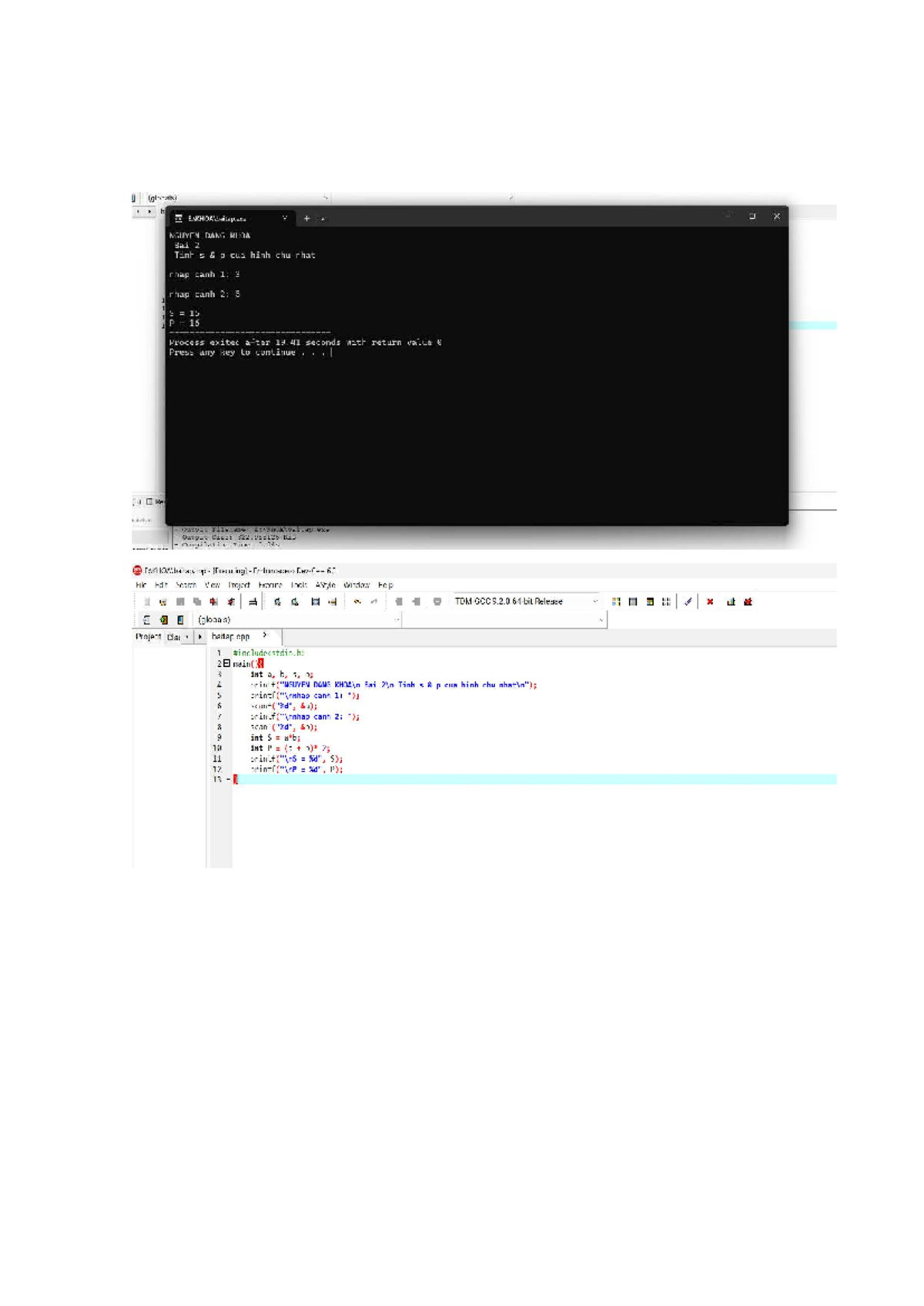This screenshot has width=924, height=1306.
Task: Add a new terminal tab with plus button
Action: pos(306,219)
